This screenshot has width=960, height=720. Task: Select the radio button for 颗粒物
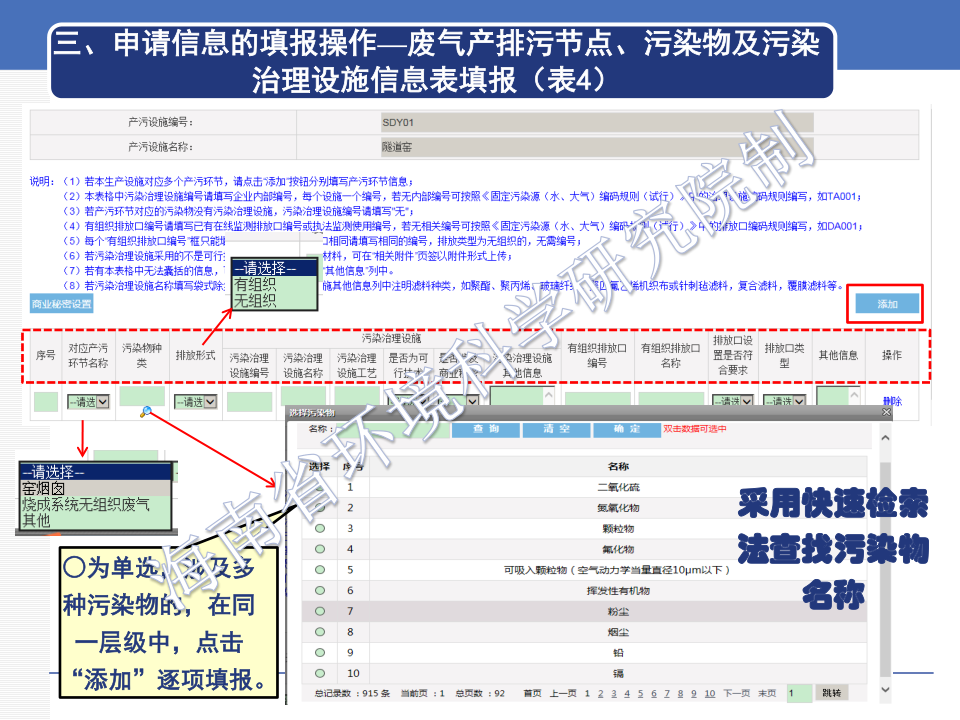pos(320,528)
